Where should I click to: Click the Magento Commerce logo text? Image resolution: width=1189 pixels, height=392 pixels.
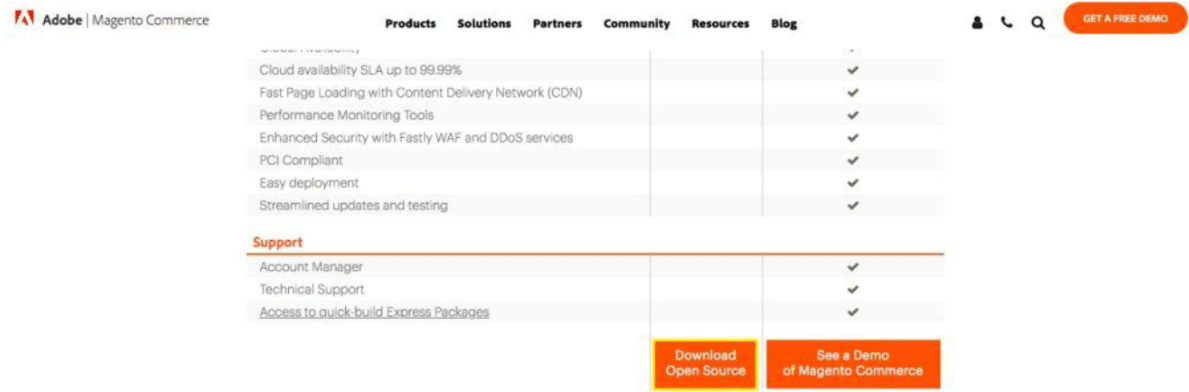[150, 20]
